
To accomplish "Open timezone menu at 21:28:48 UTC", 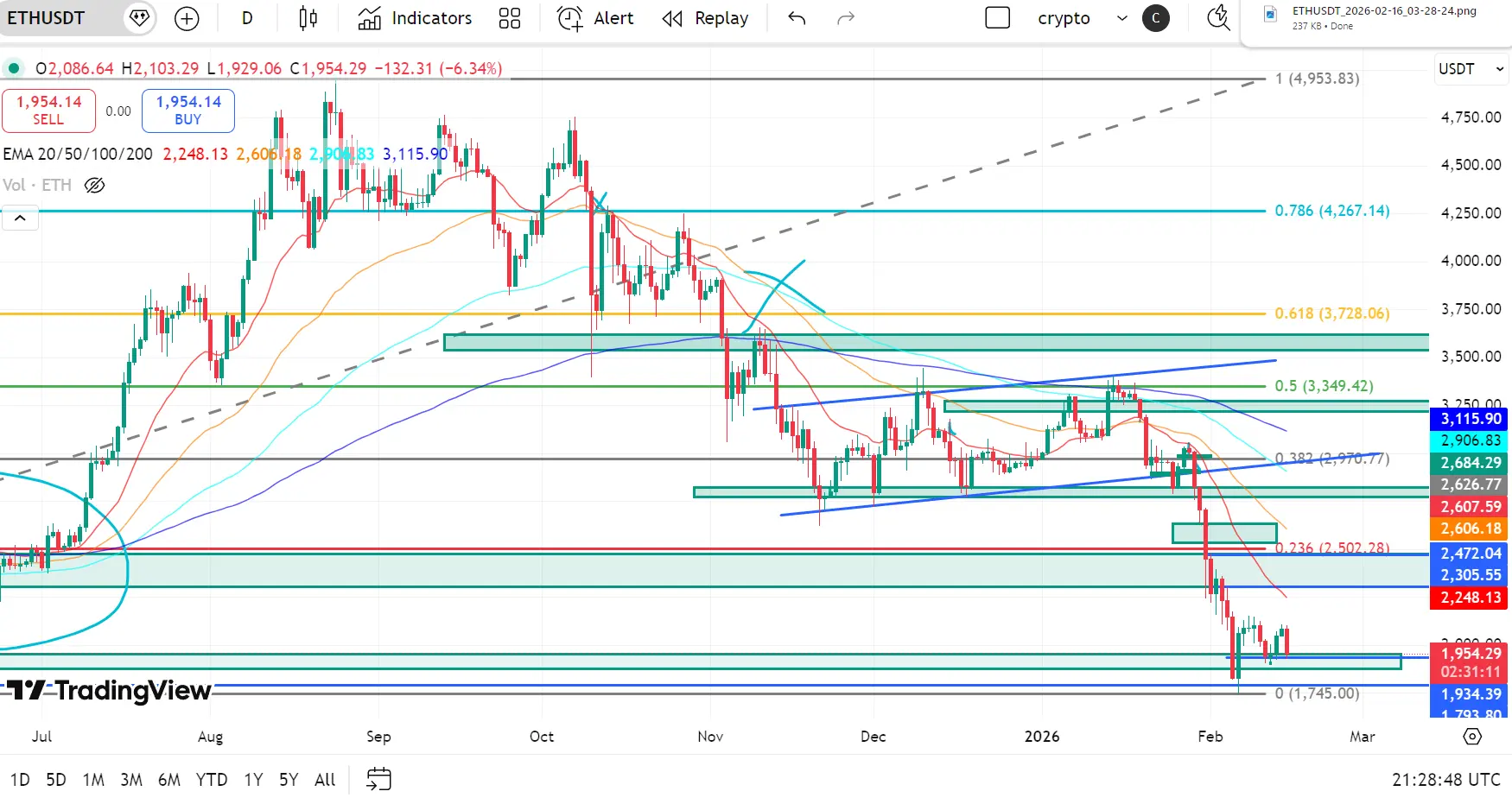I will click(1446, 780).
